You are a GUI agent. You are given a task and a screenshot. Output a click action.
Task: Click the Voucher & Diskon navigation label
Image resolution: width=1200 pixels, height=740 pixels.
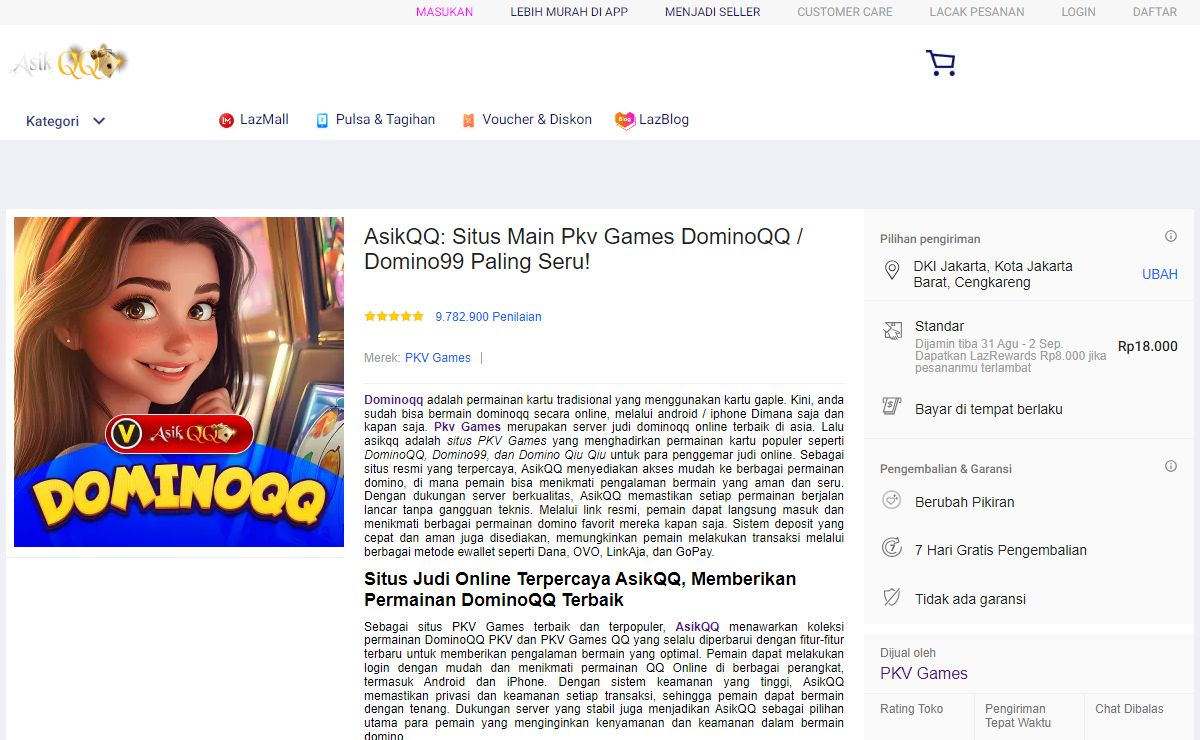coord(537,119)
